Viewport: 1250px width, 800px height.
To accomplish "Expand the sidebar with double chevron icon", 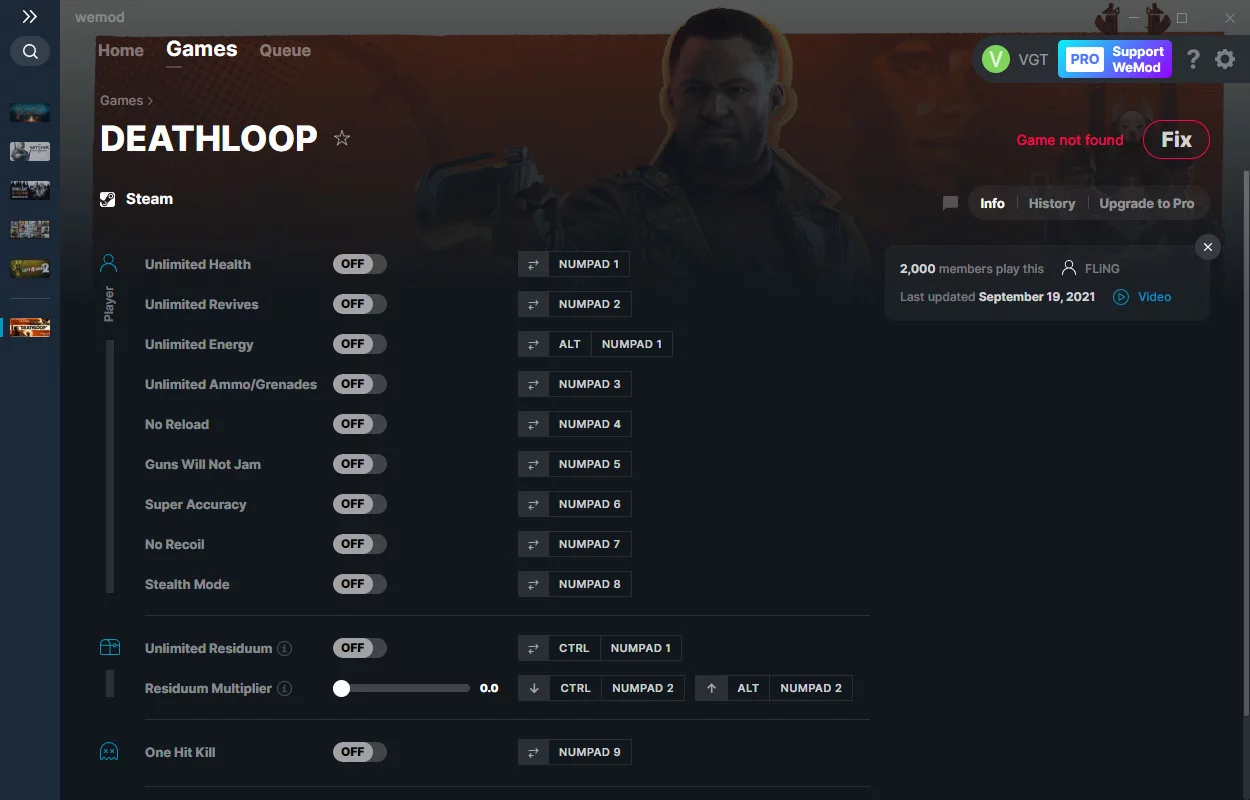I will pos(30,17).
